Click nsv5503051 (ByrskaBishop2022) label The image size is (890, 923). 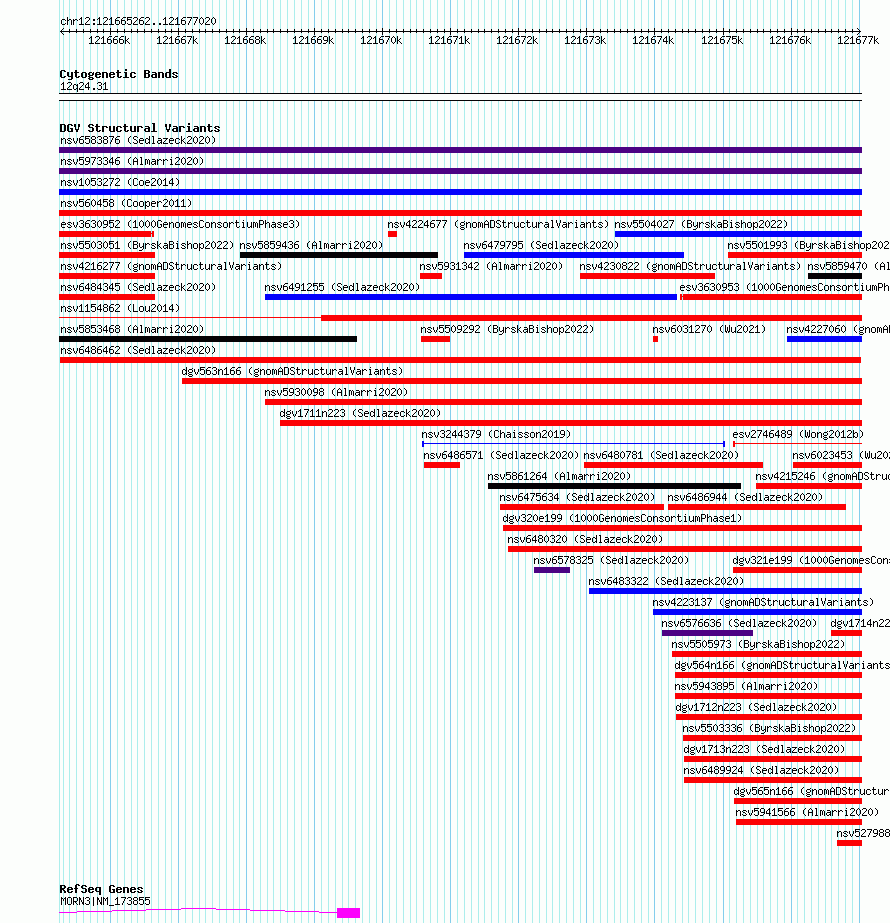pyautogui.click(x=147, y=245)
